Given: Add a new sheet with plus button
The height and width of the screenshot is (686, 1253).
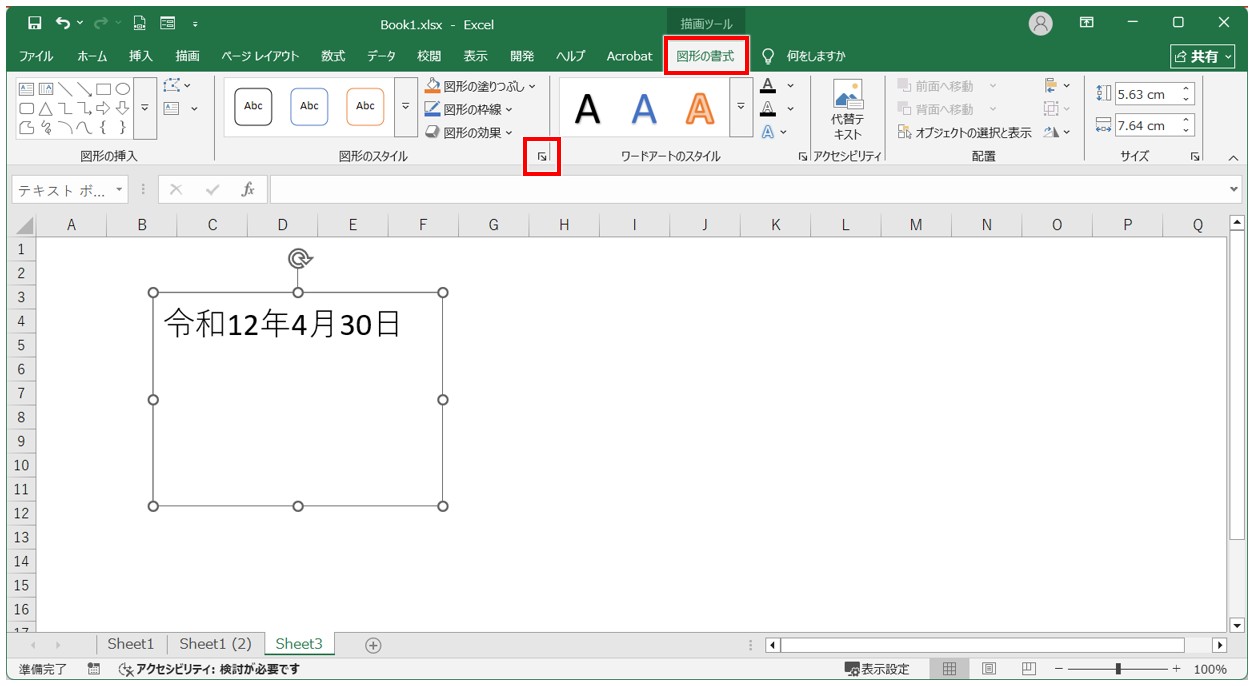Looking at the screenshot, I should click(373, 645).
